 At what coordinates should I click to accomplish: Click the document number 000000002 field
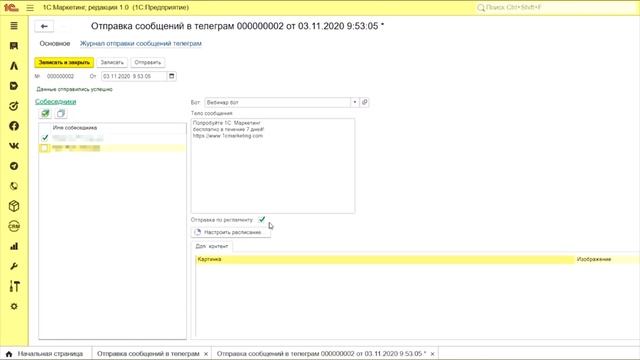coord(61,76)
